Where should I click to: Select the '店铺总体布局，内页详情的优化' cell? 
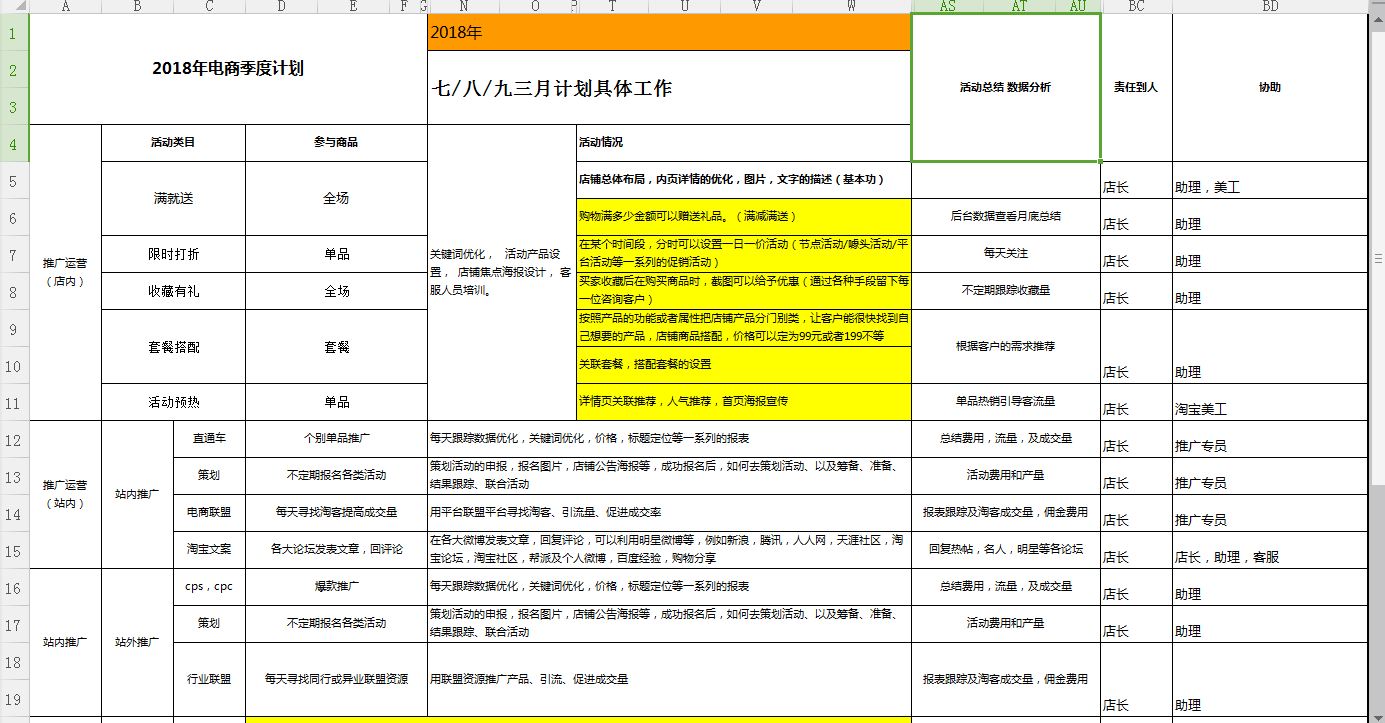(743, 180)
